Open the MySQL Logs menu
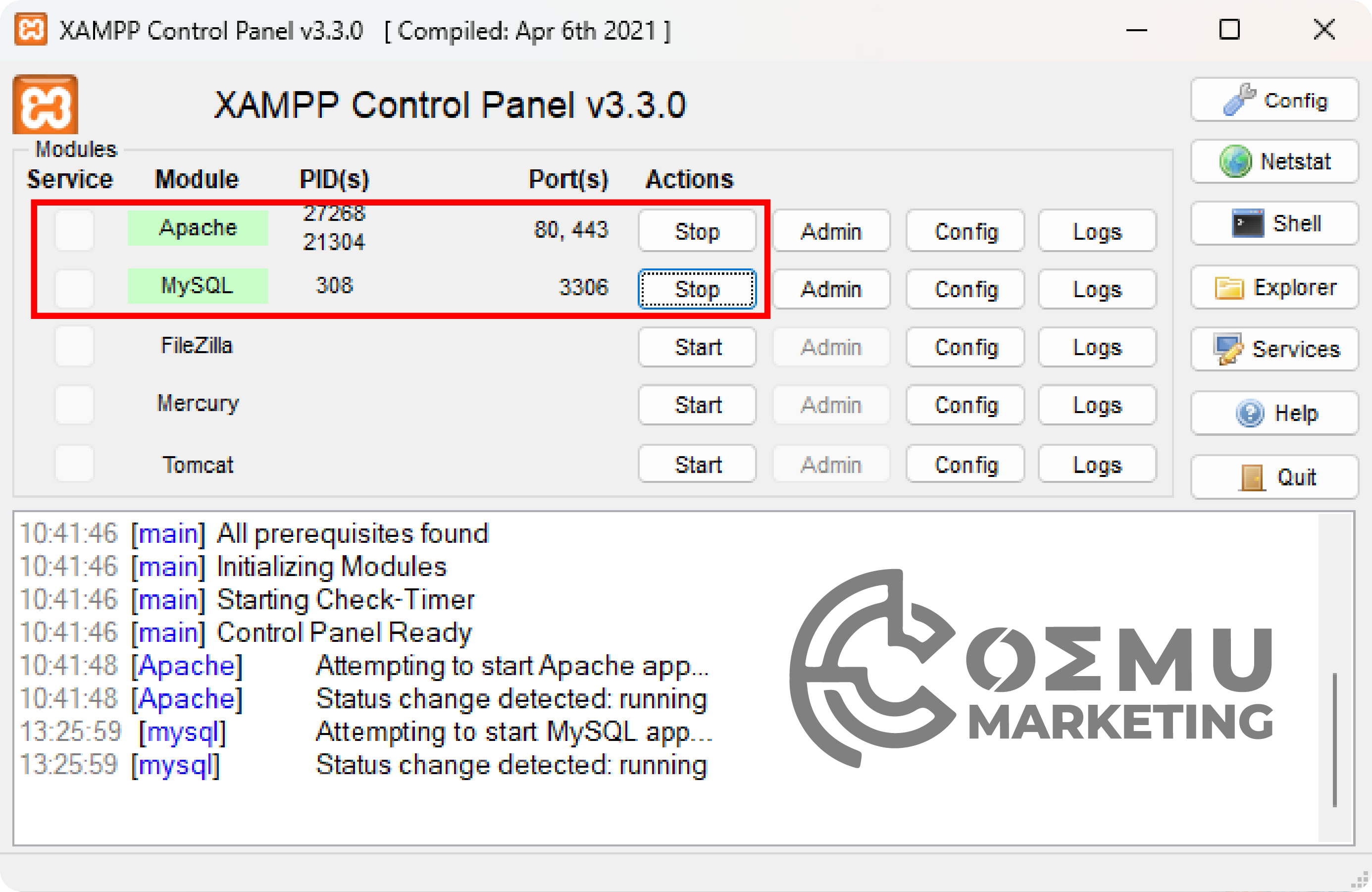This screenshot has height=892, width=1372. click(x=1097, y=289)
